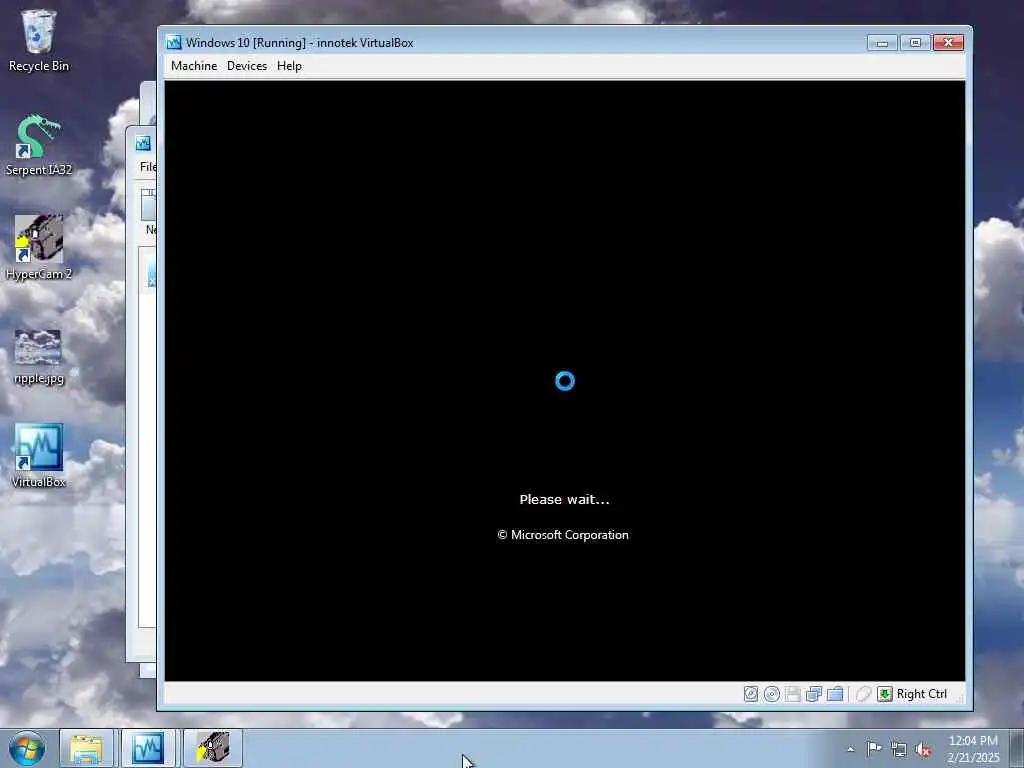This screenshot has width=1024, height=768.
Task: Close the Windows 10 VM window
Action: (x=948, y=43)
